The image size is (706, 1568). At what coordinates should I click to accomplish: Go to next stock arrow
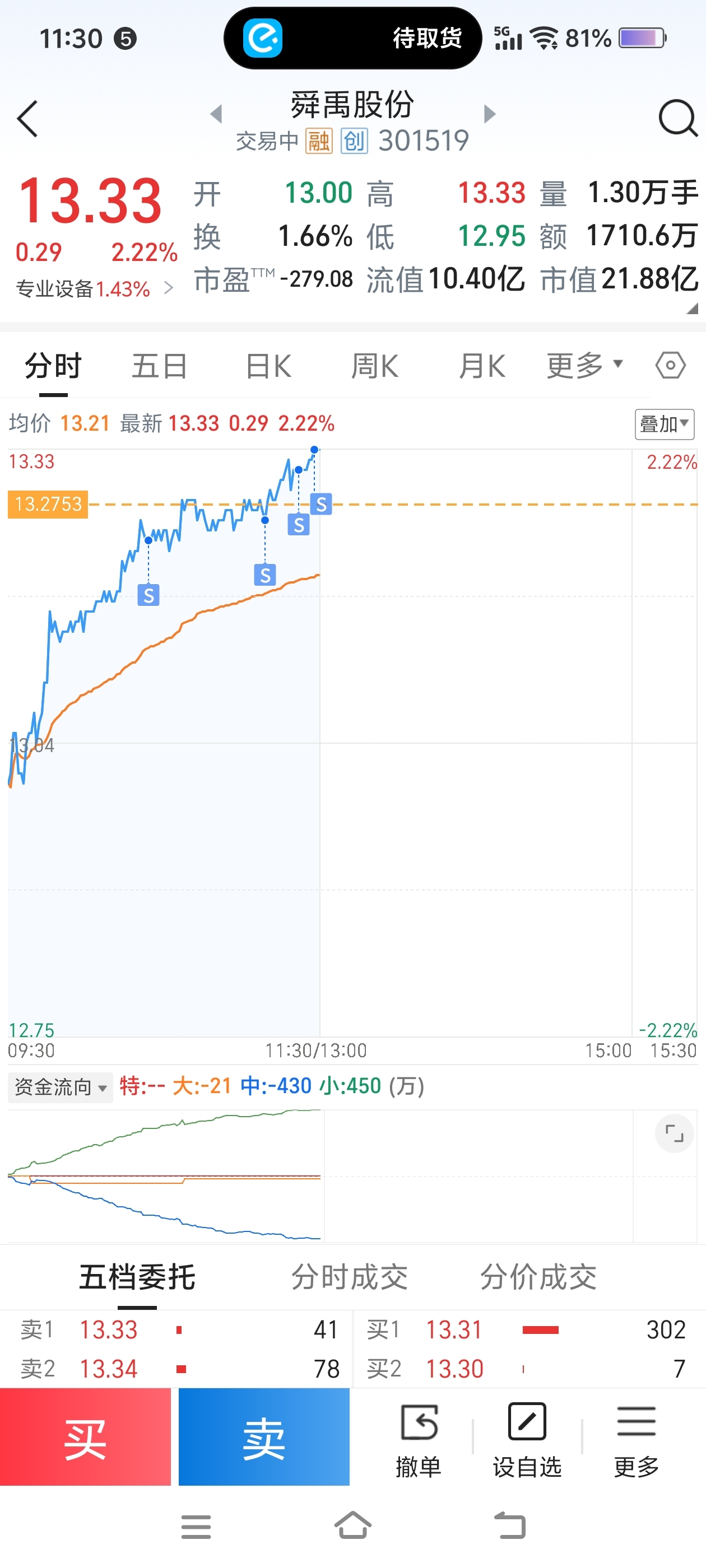[489, 114]
